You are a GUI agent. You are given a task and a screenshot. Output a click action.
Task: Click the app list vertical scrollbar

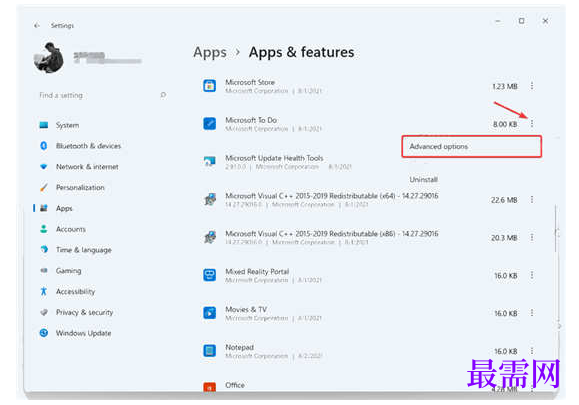tap(555, 229)
